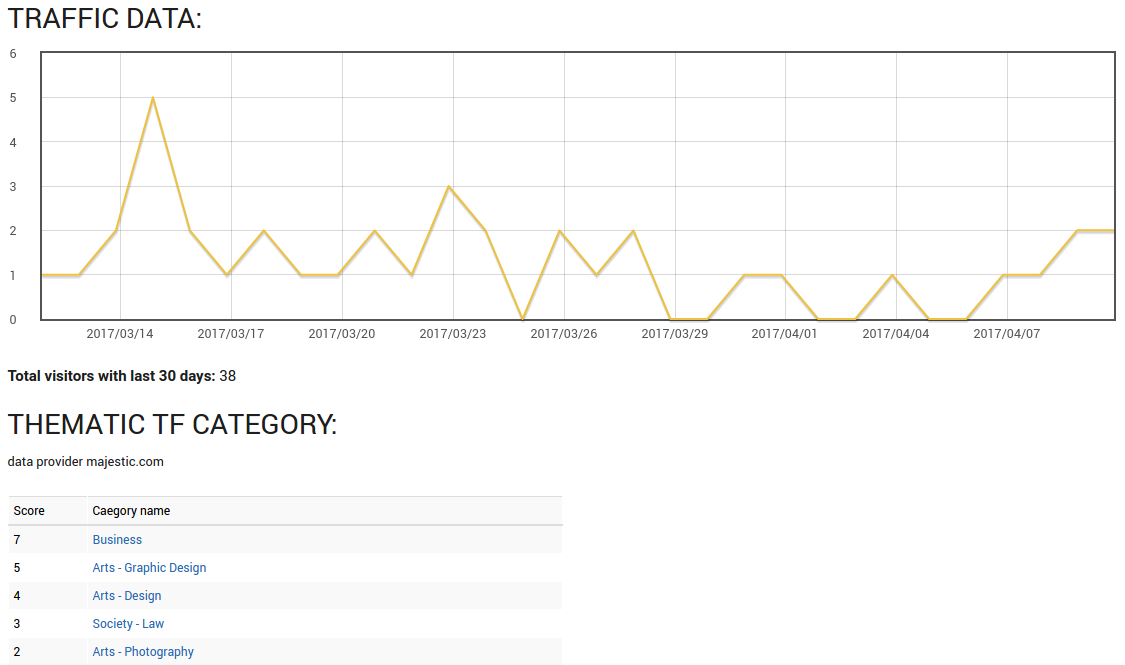This screenshot has width=1125, height=665.
Task: Click score 2 in the Photography row
Action: click(17, 652)
